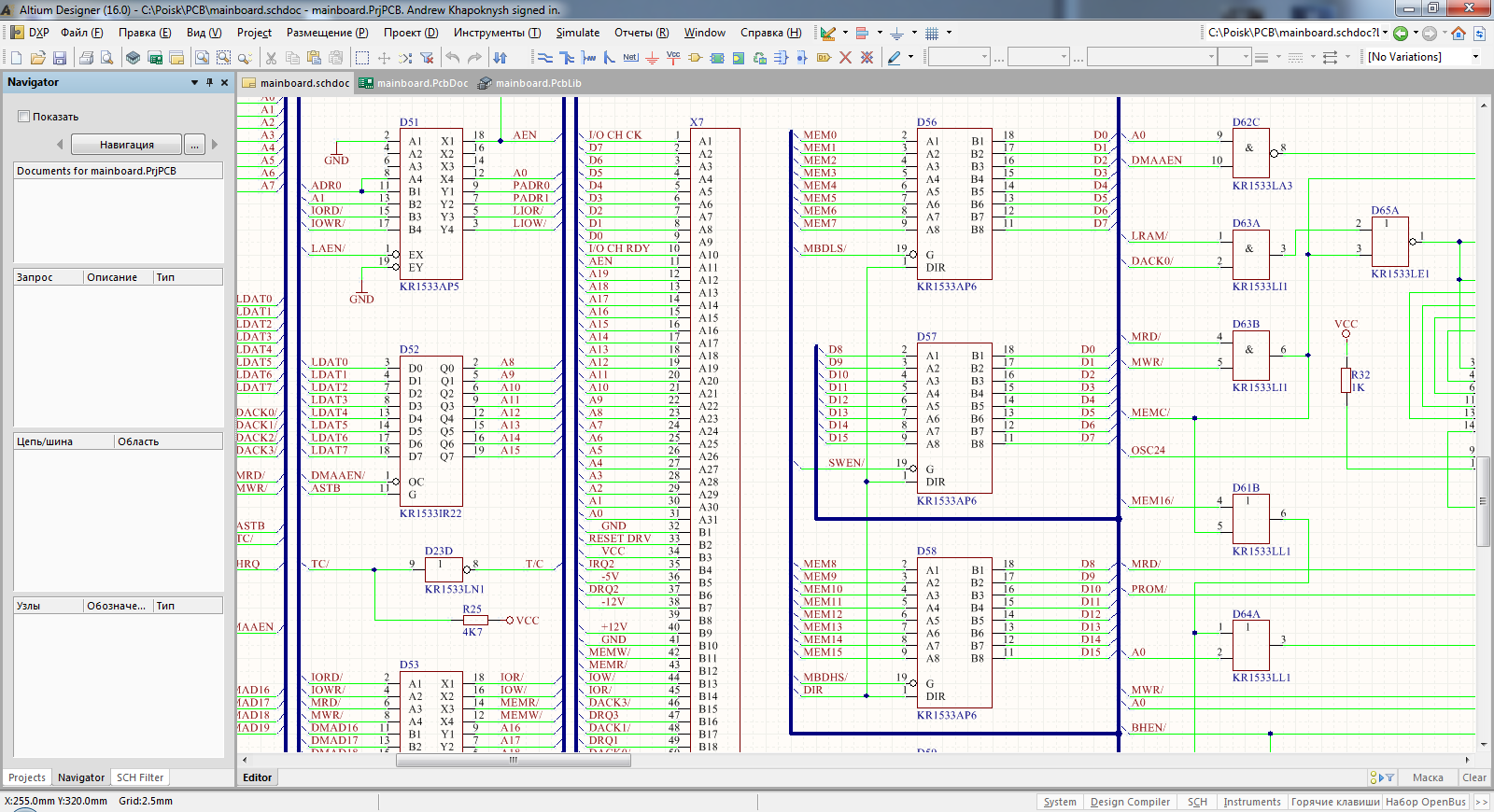
Task: Click the Навигация button
Action: (127, 145)
